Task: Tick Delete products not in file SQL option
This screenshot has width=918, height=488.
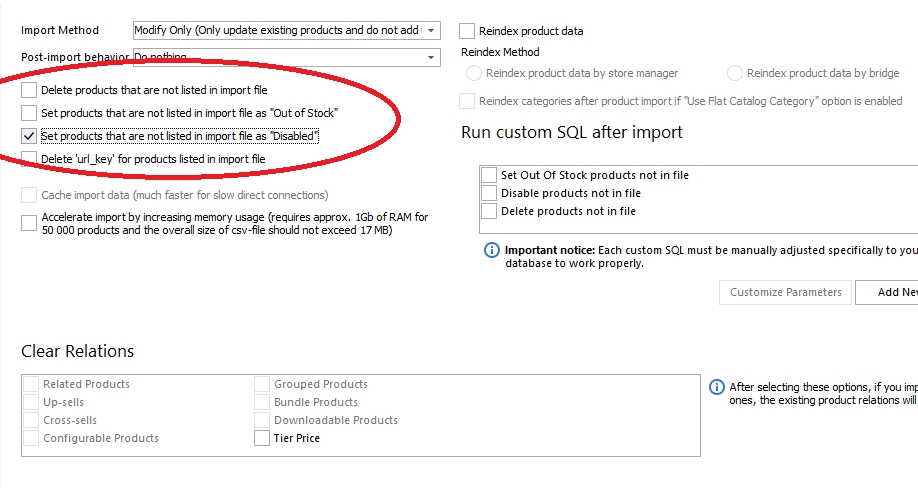Action: tap(489, 211)
